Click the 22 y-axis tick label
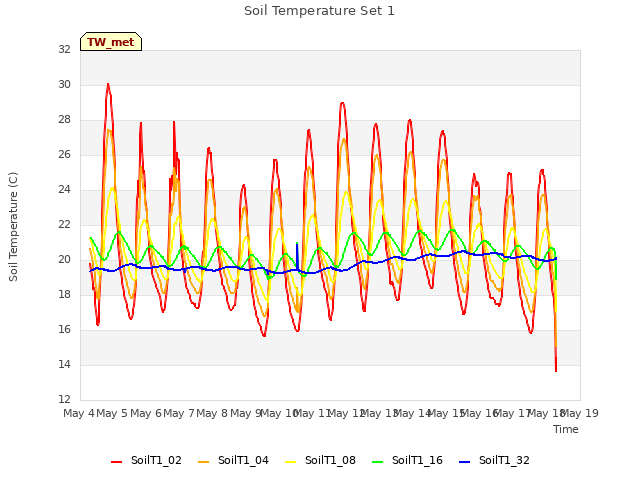Viewport: 640px width, 480px height. point(64,224)
